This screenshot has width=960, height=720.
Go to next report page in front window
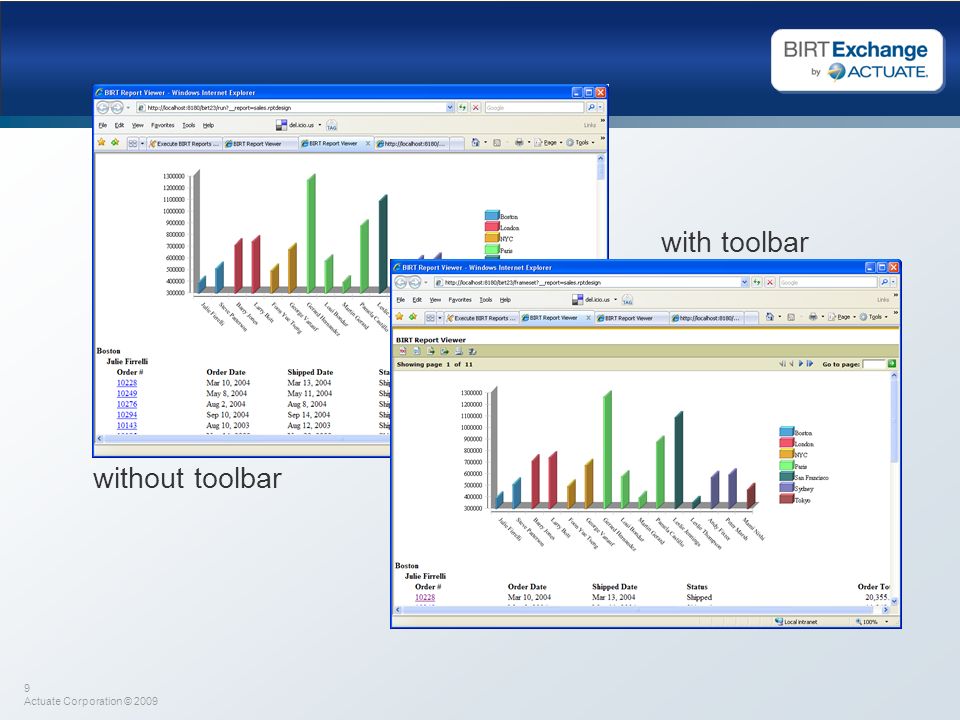click(x=801, y=364)
